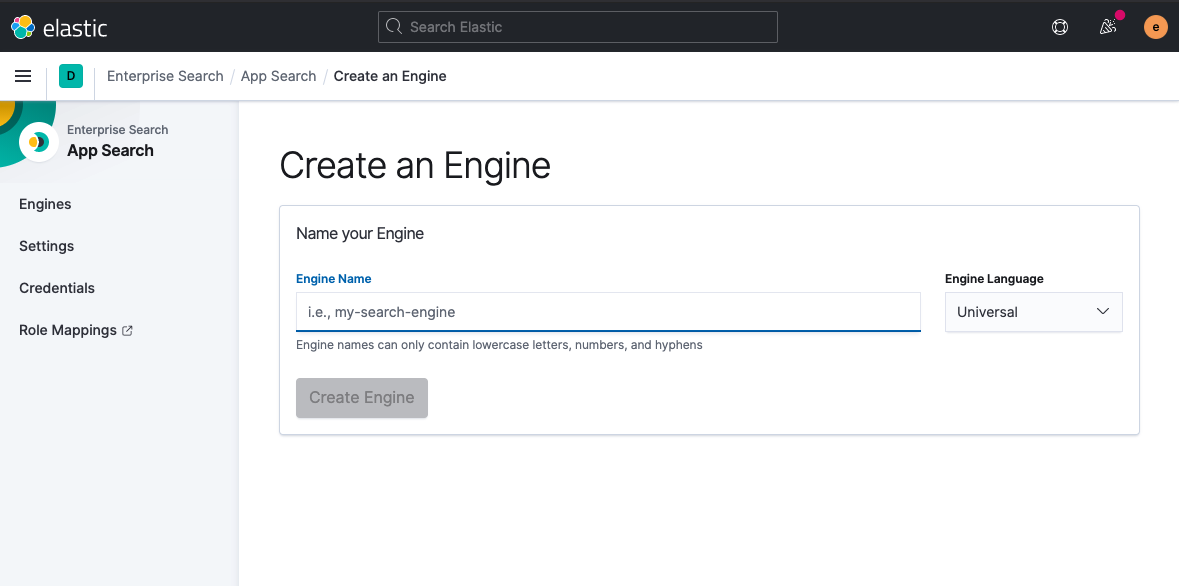
Task: Click the Engine Language dropdown chevron
Action: (x=1103, y=312)
